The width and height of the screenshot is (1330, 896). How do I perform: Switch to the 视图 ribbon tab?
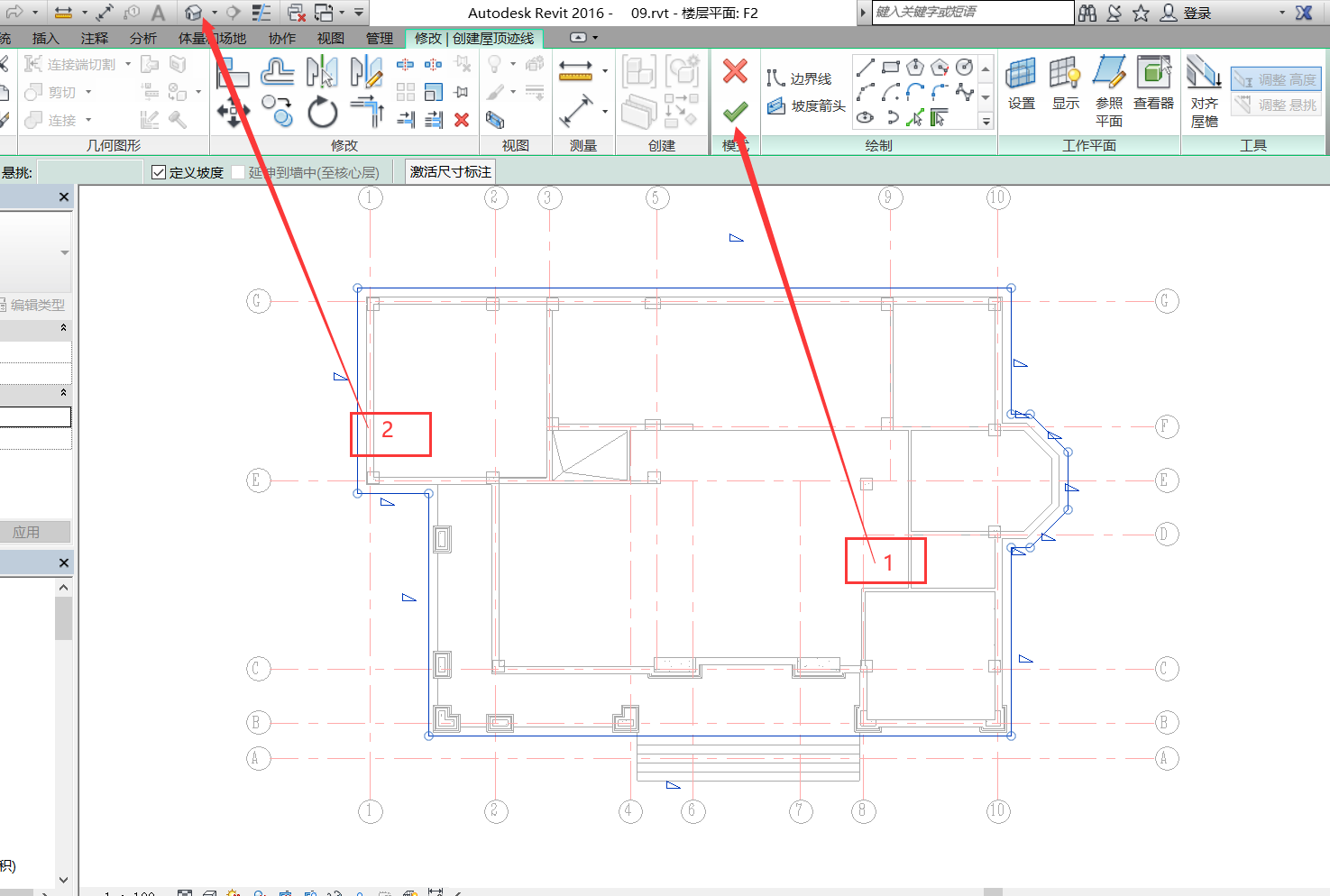coord(330,38)
